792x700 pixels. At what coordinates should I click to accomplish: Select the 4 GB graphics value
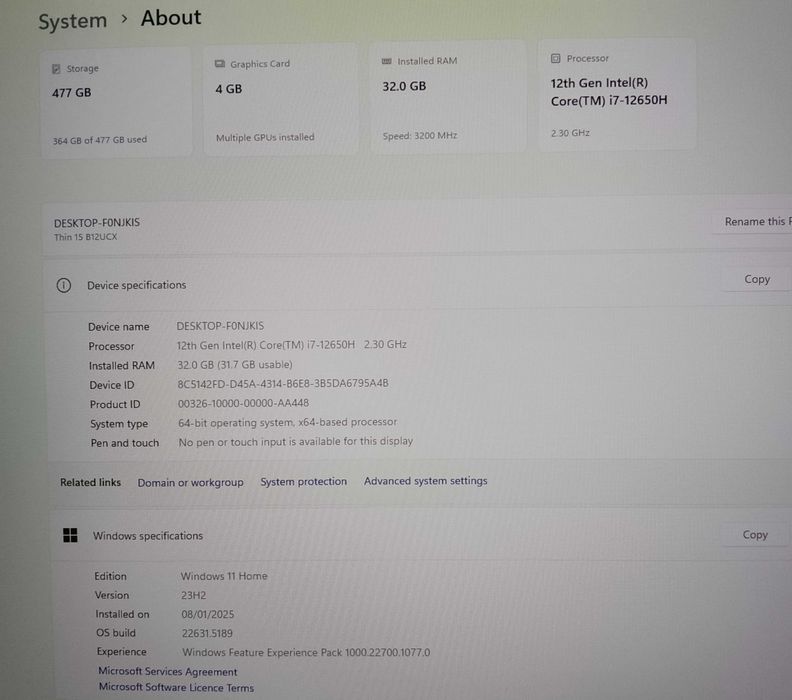[229, 89]
